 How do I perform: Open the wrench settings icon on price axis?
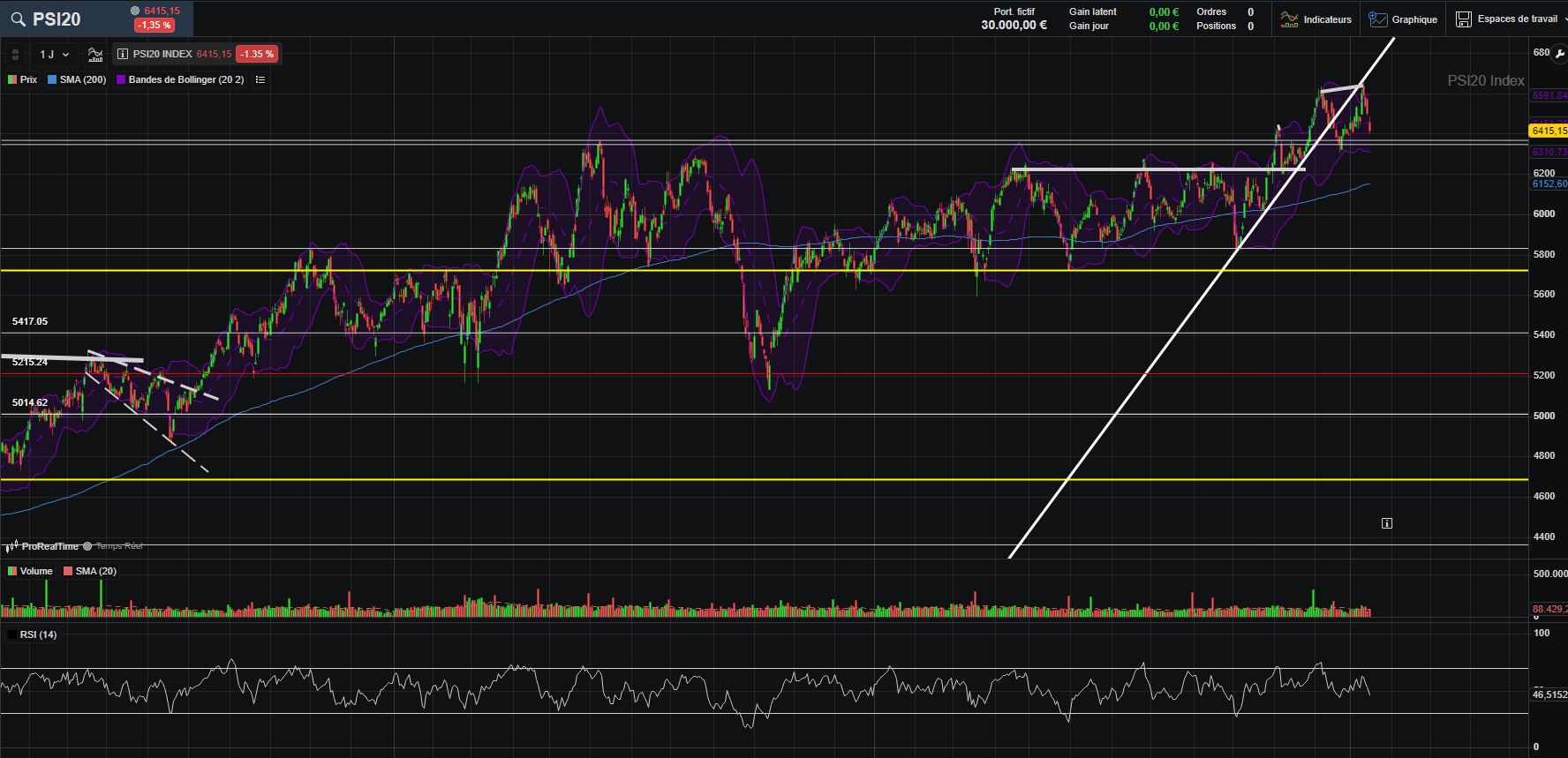pos(1559,54)
